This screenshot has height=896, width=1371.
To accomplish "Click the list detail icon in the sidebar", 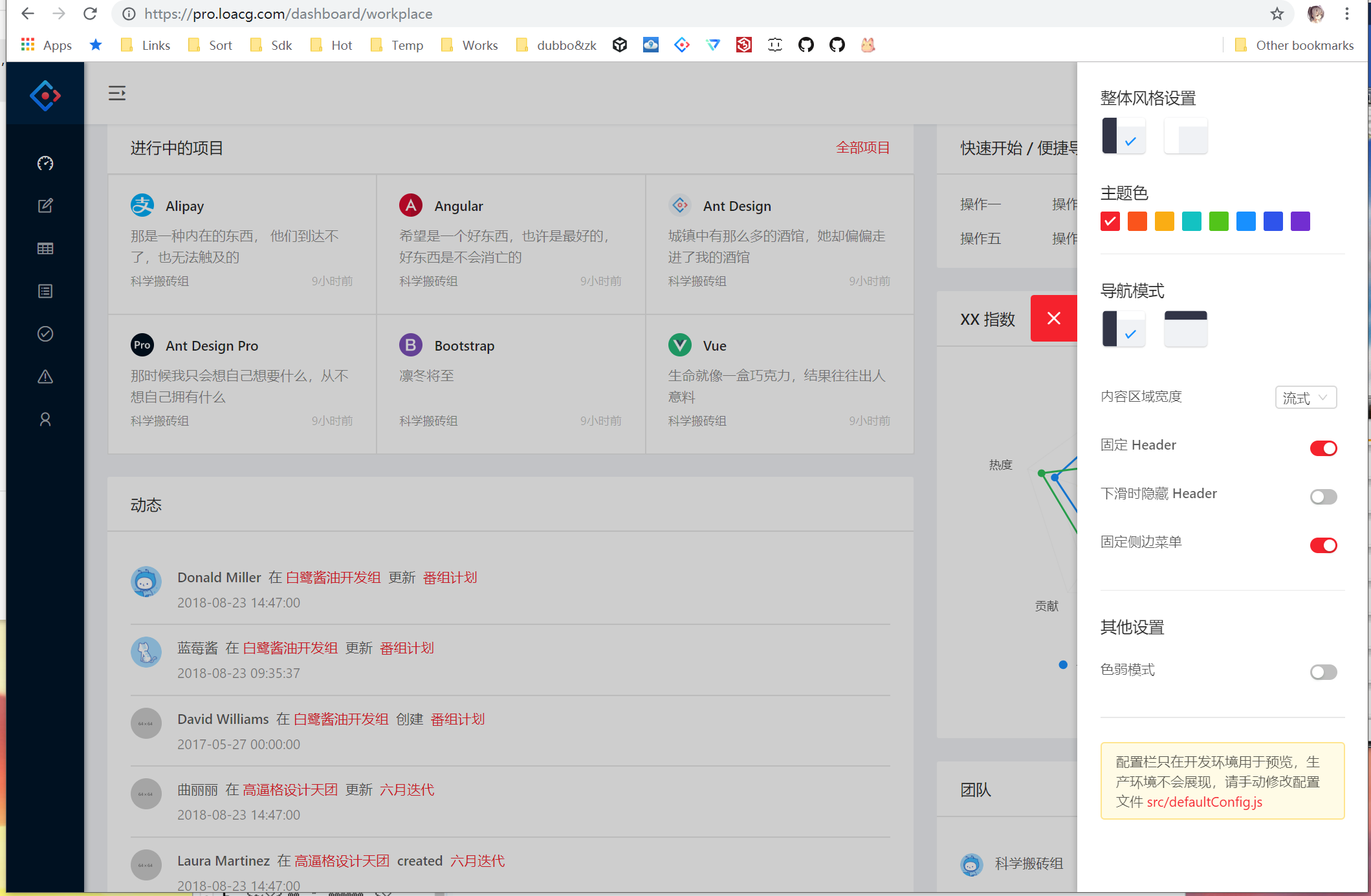I will [x=45, y=290].
